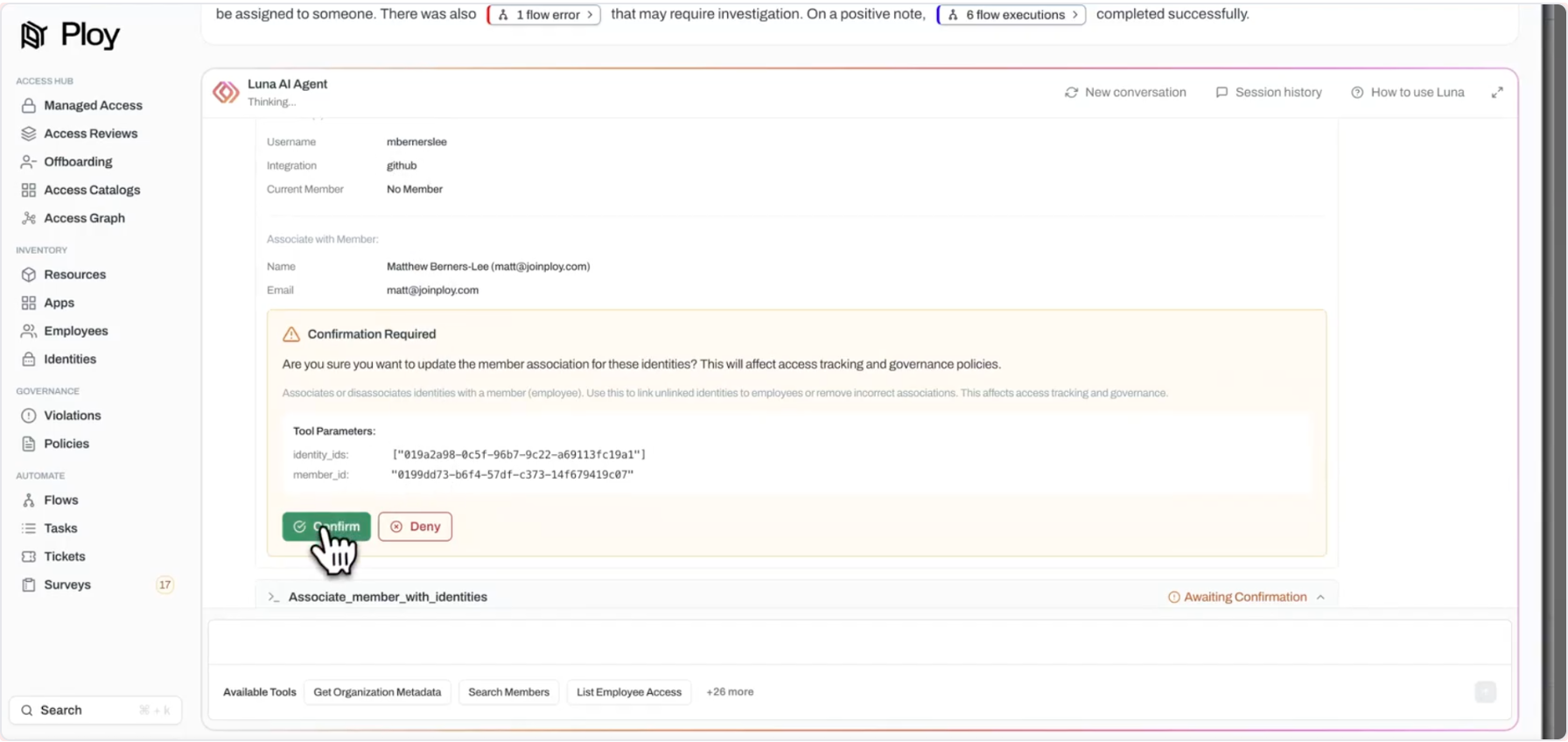
Task: Click the Ploy logo icon
Action: click(x=34, y=35)
